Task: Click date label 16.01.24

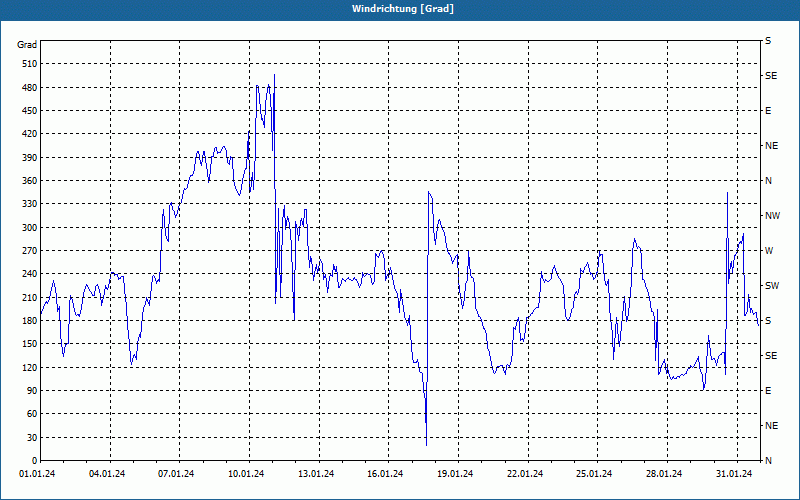Action: [385, 474]
